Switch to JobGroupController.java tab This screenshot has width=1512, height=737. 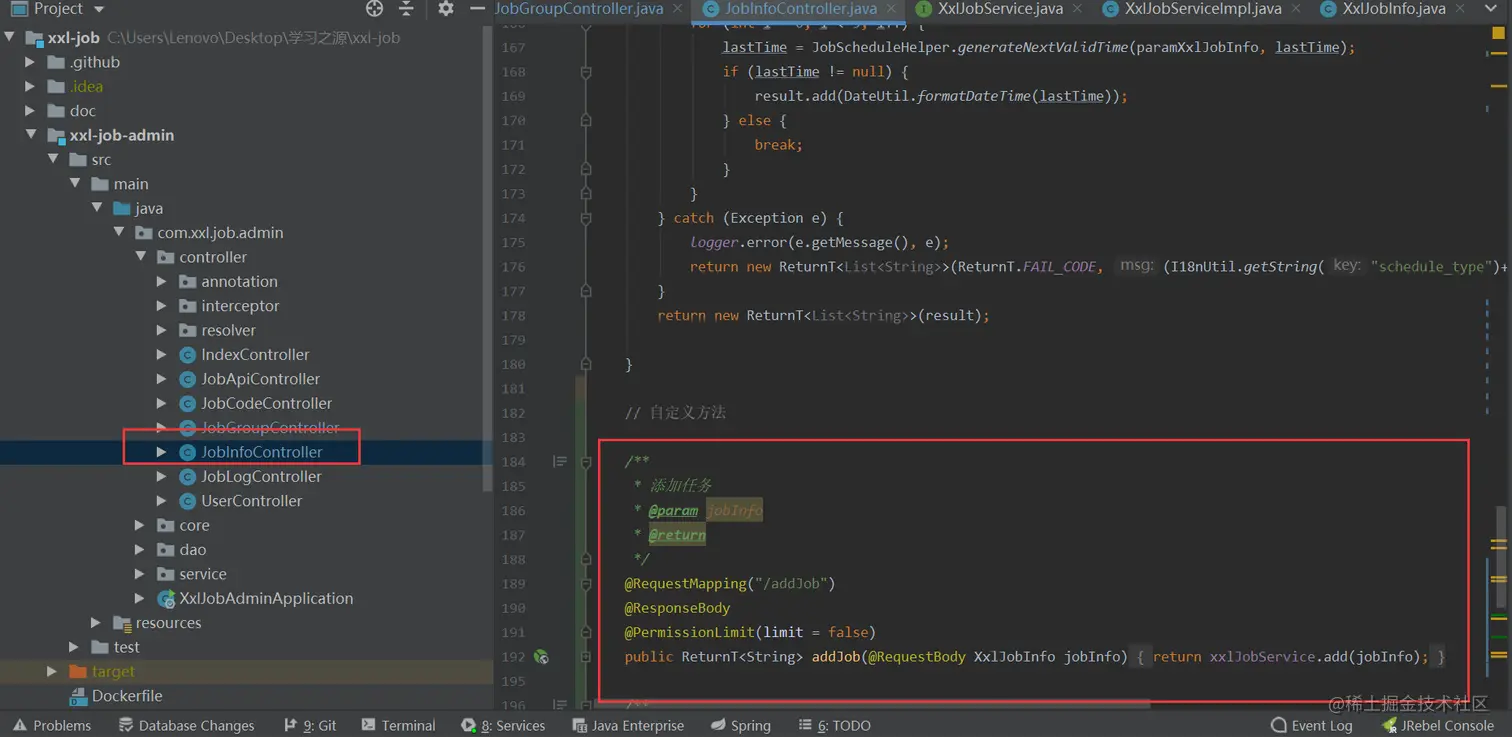point(580,8)
